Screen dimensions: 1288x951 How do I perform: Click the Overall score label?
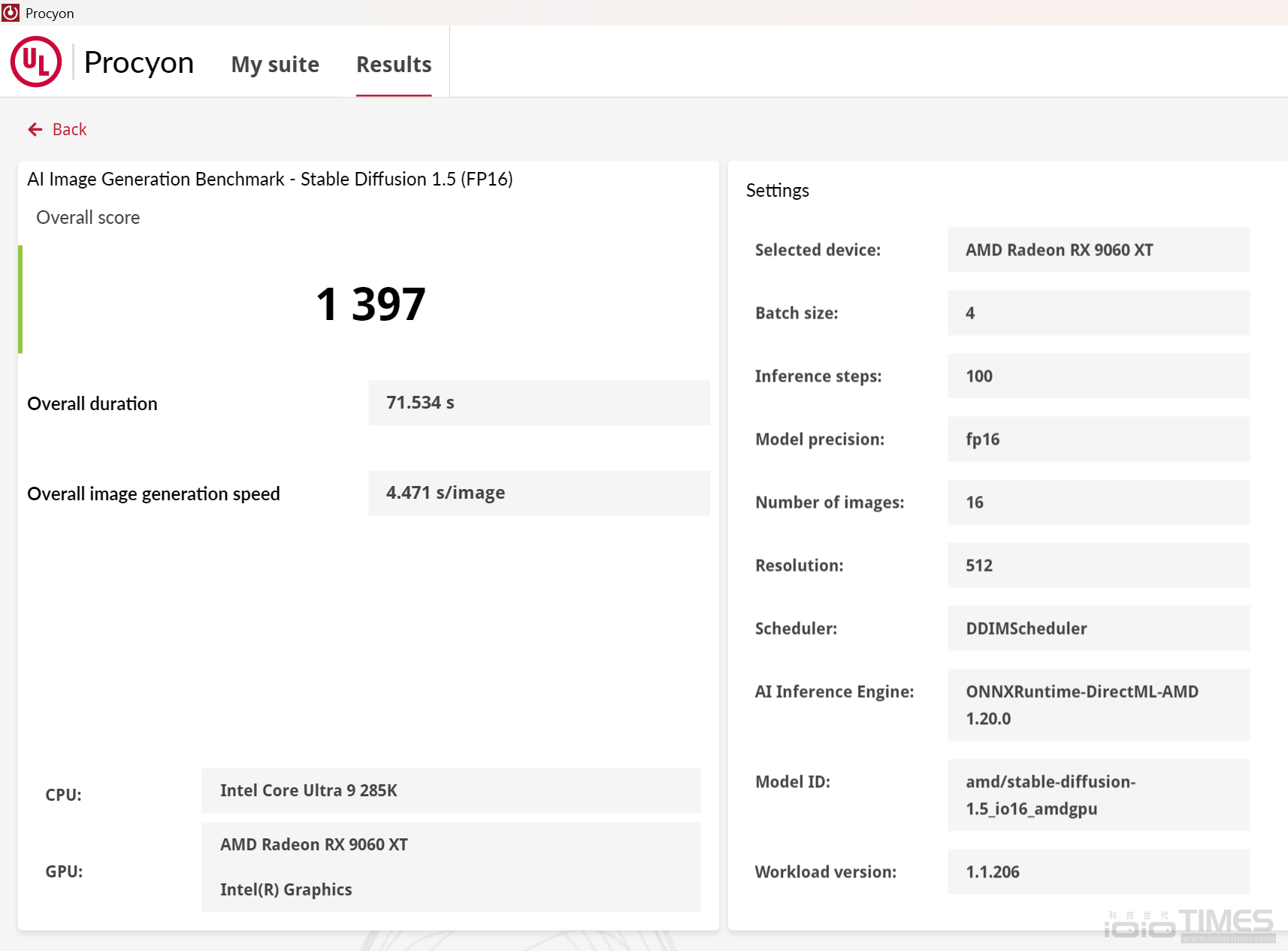[88, 218]
